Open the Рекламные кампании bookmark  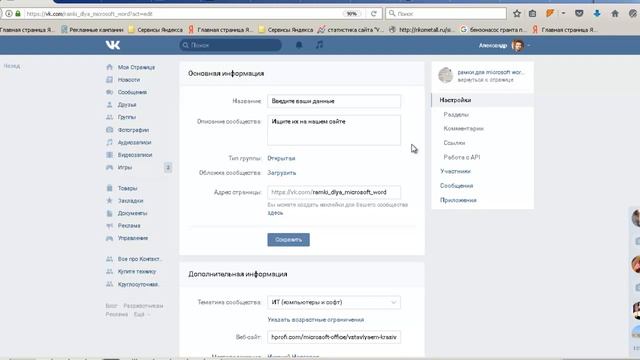pos(92,29)
